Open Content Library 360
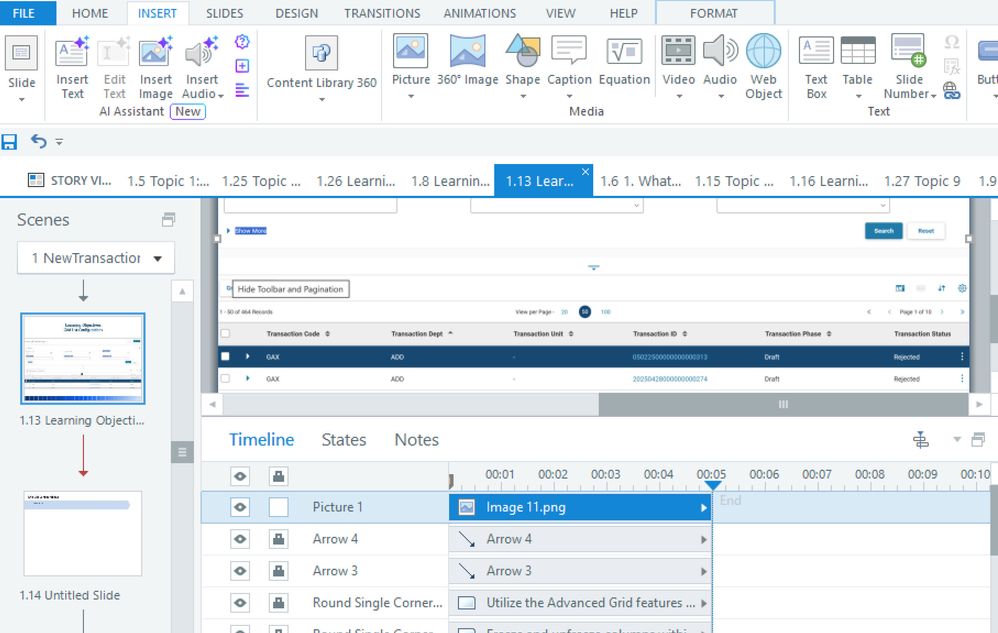This screenshot has width=998, height=633. click(x=321, y=63)
